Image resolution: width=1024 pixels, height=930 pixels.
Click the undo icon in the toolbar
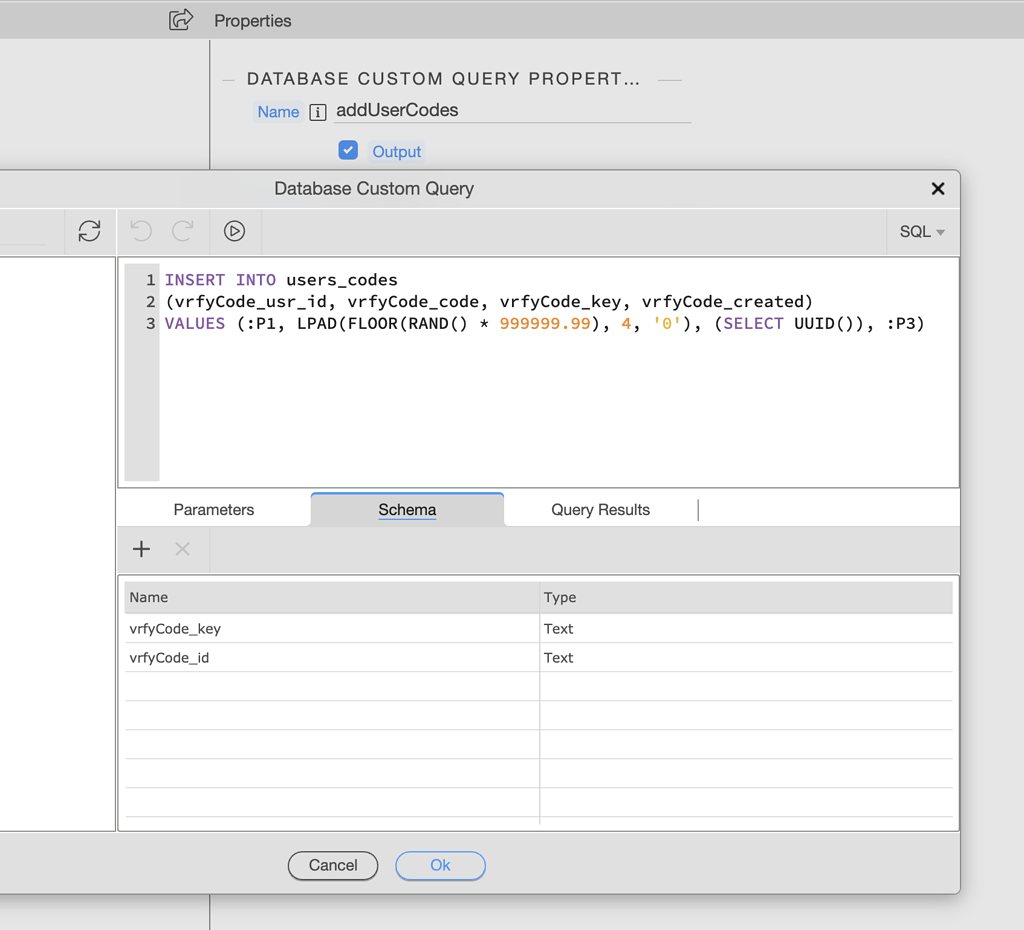click(140, 231)
